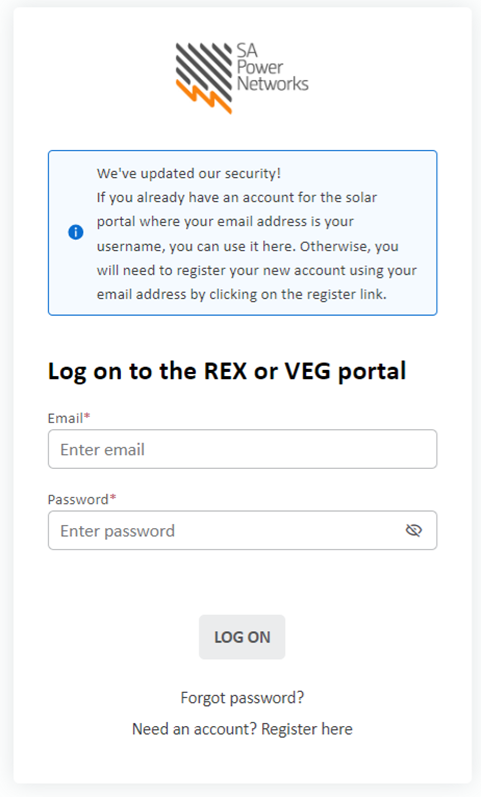
Task: Click the red asterisk beside Password
Action: pos(113,498)
